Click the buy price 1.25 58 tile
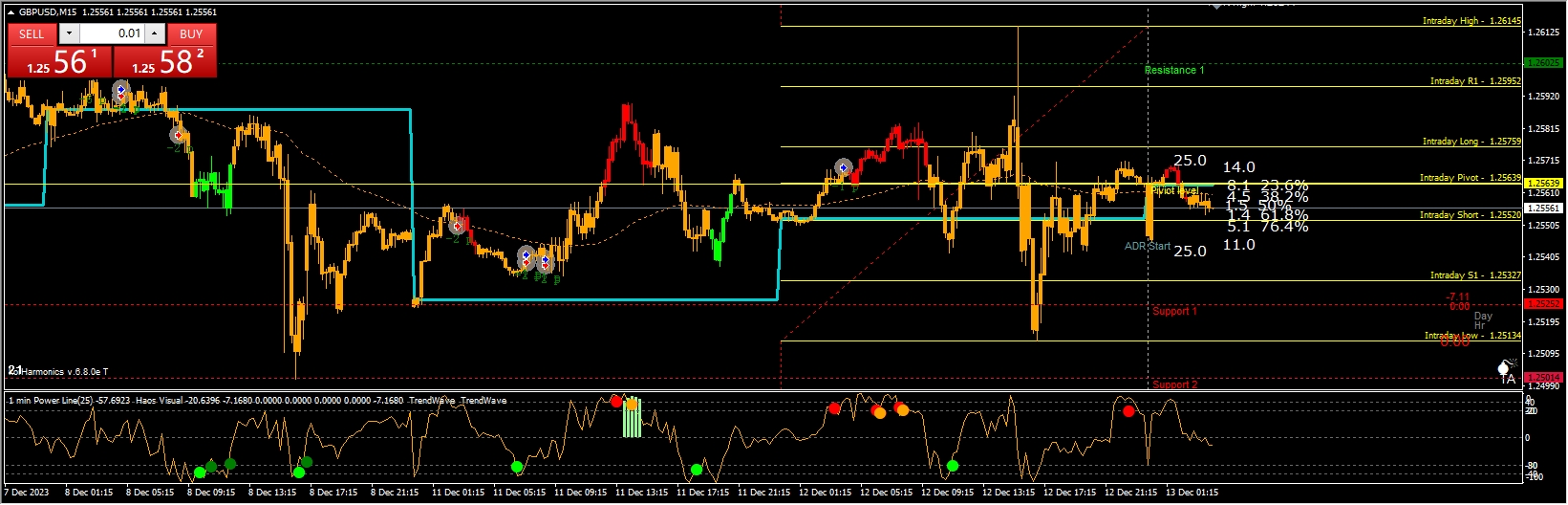Viewport: 1568px width, 505px height. (x=165, y=61)
